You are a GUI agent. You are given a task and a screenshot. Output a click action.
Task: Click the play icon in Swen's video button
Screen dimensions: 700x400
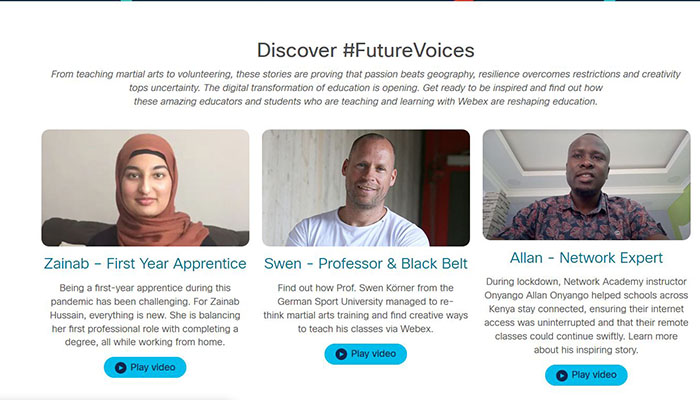click(x=341, y=354)
